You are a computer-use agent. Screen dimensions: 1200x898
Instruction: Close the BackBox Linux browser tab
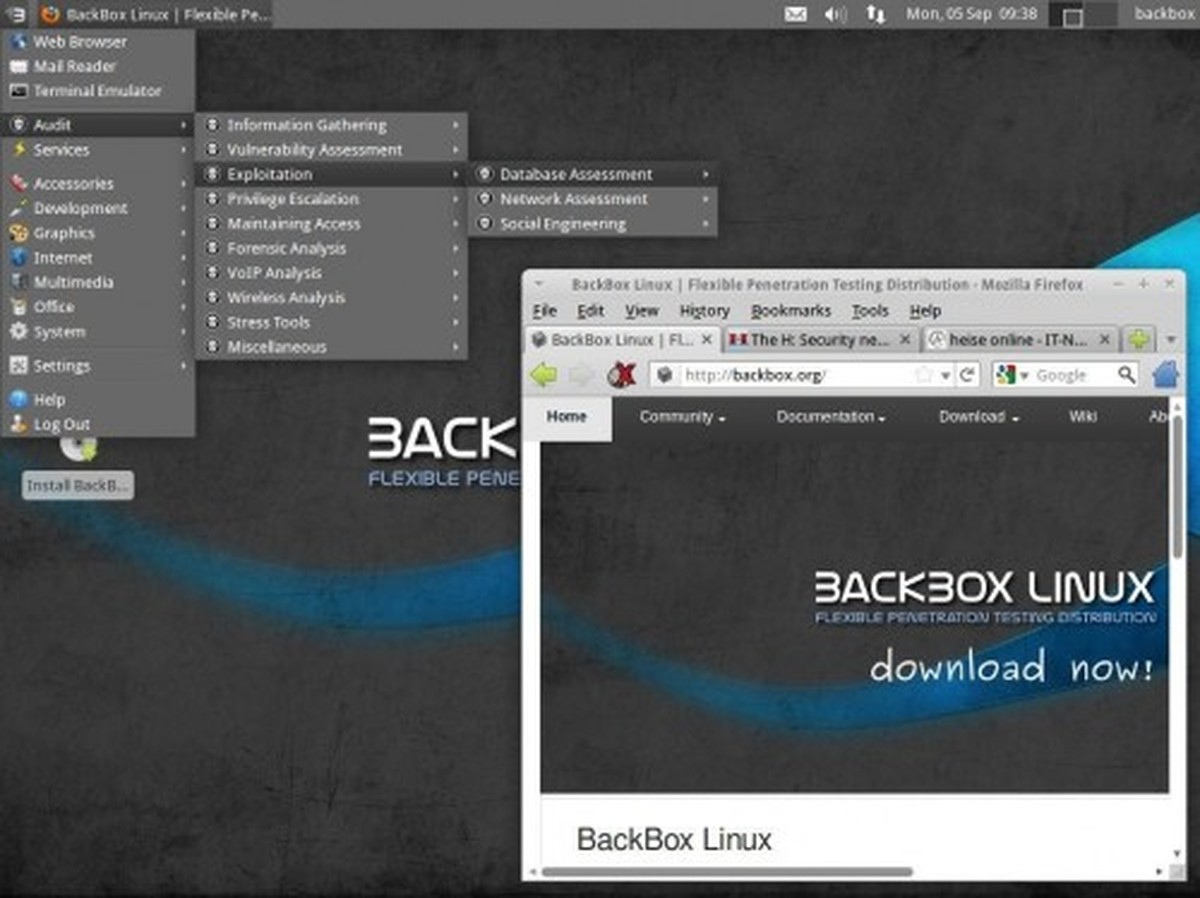tap(707, 340)
